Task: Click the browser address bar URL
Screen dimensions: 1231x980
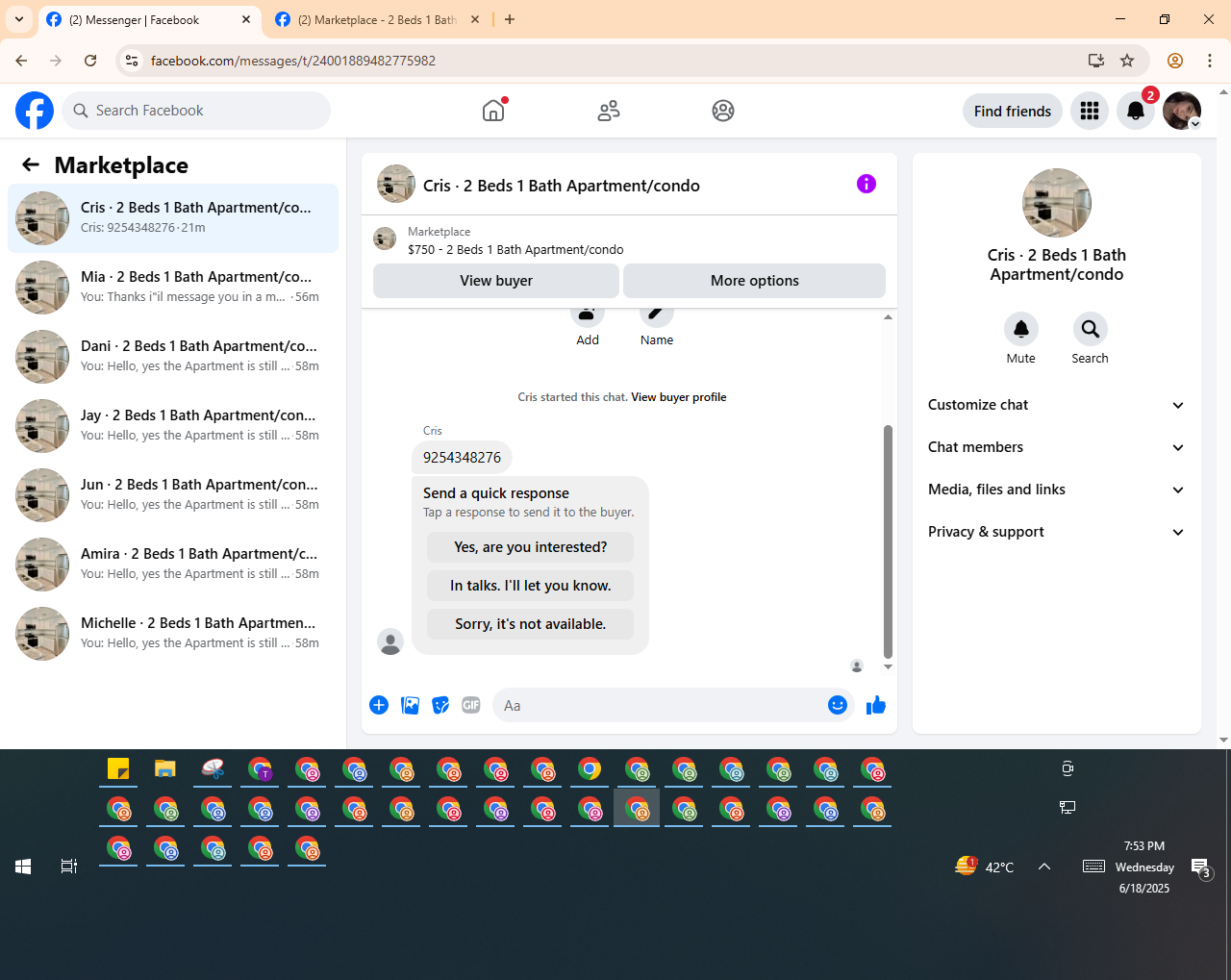Action: [x=293, y=61]
